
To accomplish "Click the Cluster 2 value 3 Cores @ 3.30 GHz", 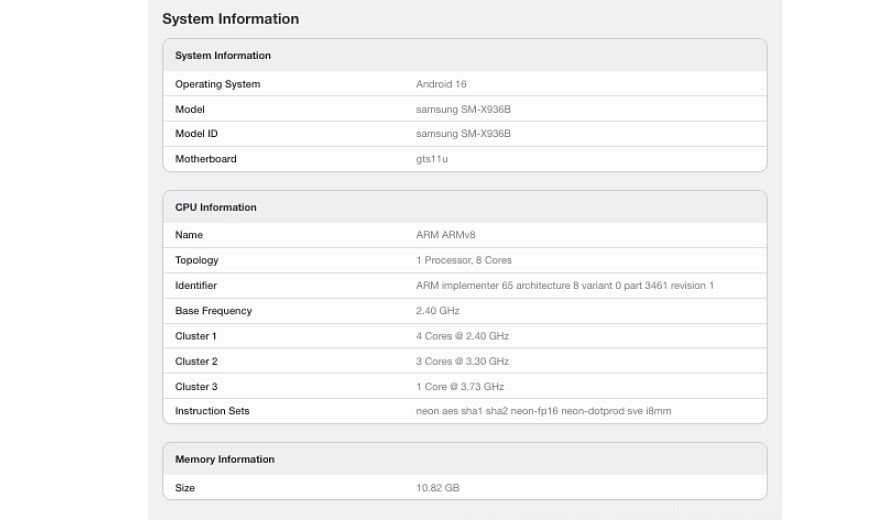I will [x=462, y=361].
